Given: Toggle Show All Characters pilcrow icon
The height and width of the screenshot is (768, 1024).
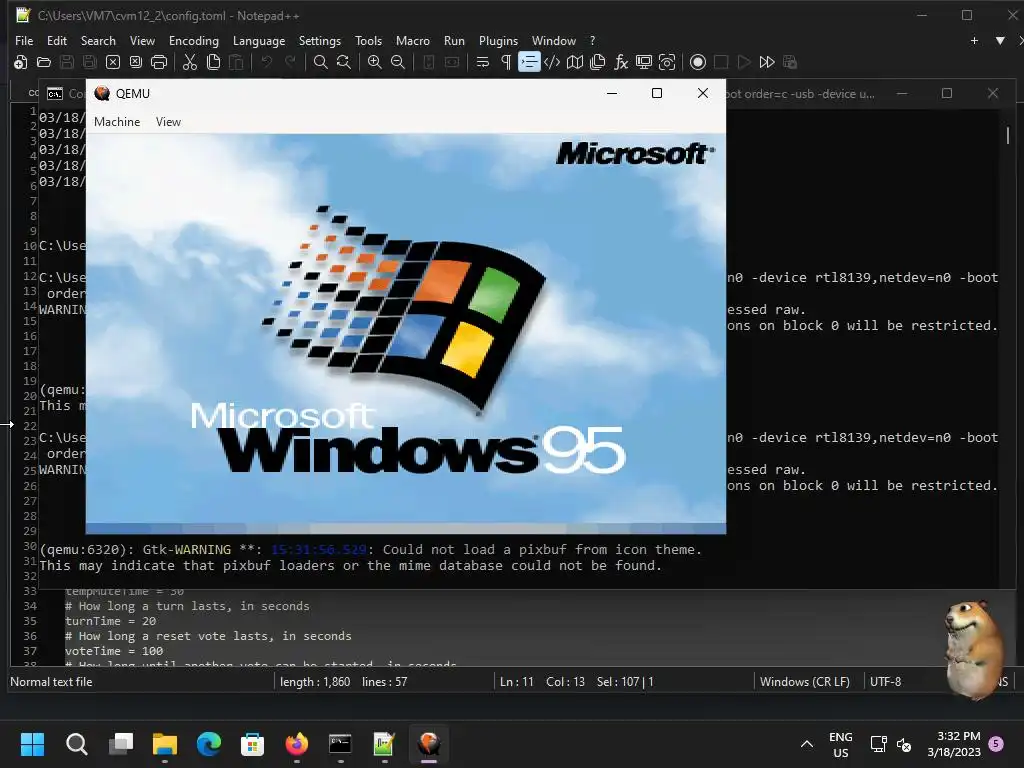Looking at the screenshot, I should point(505,62).
